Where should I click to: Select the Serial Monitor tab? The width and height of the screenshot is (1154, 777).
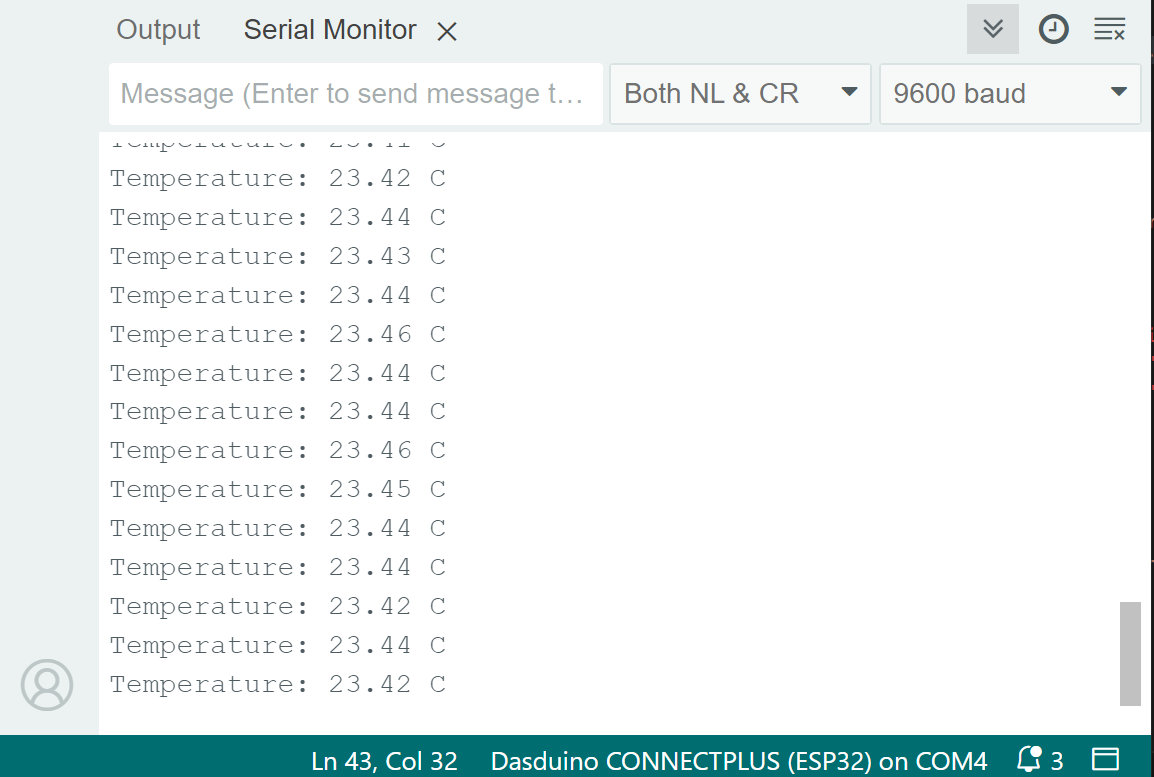point(329,30)
